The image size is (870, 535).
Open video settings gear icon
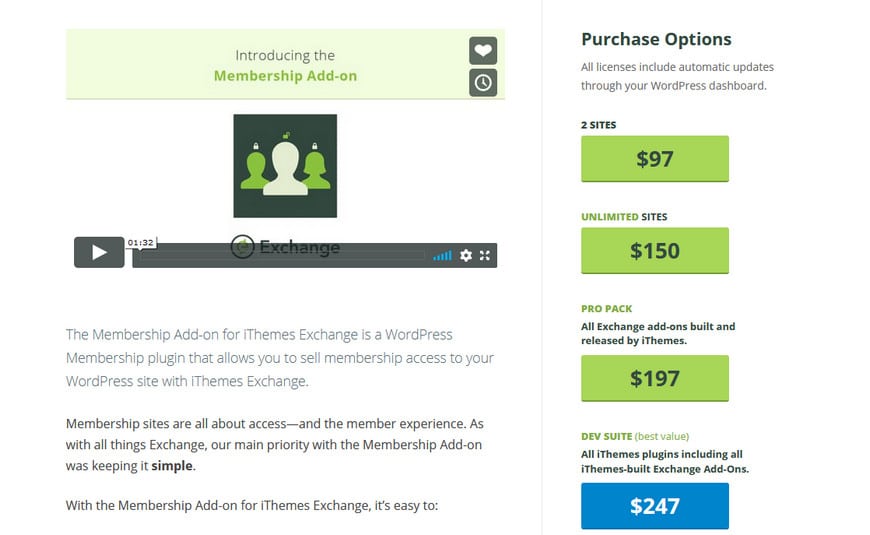(x=466, y=255)
